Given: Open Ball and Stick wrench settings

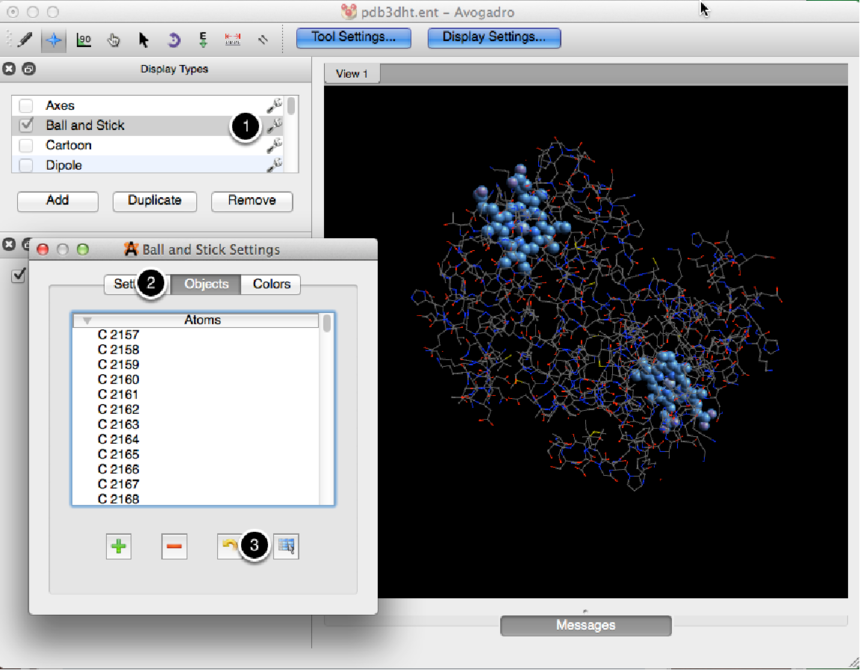Looking at the screenshot, I should pyautogui.click(x=273, y=126).
